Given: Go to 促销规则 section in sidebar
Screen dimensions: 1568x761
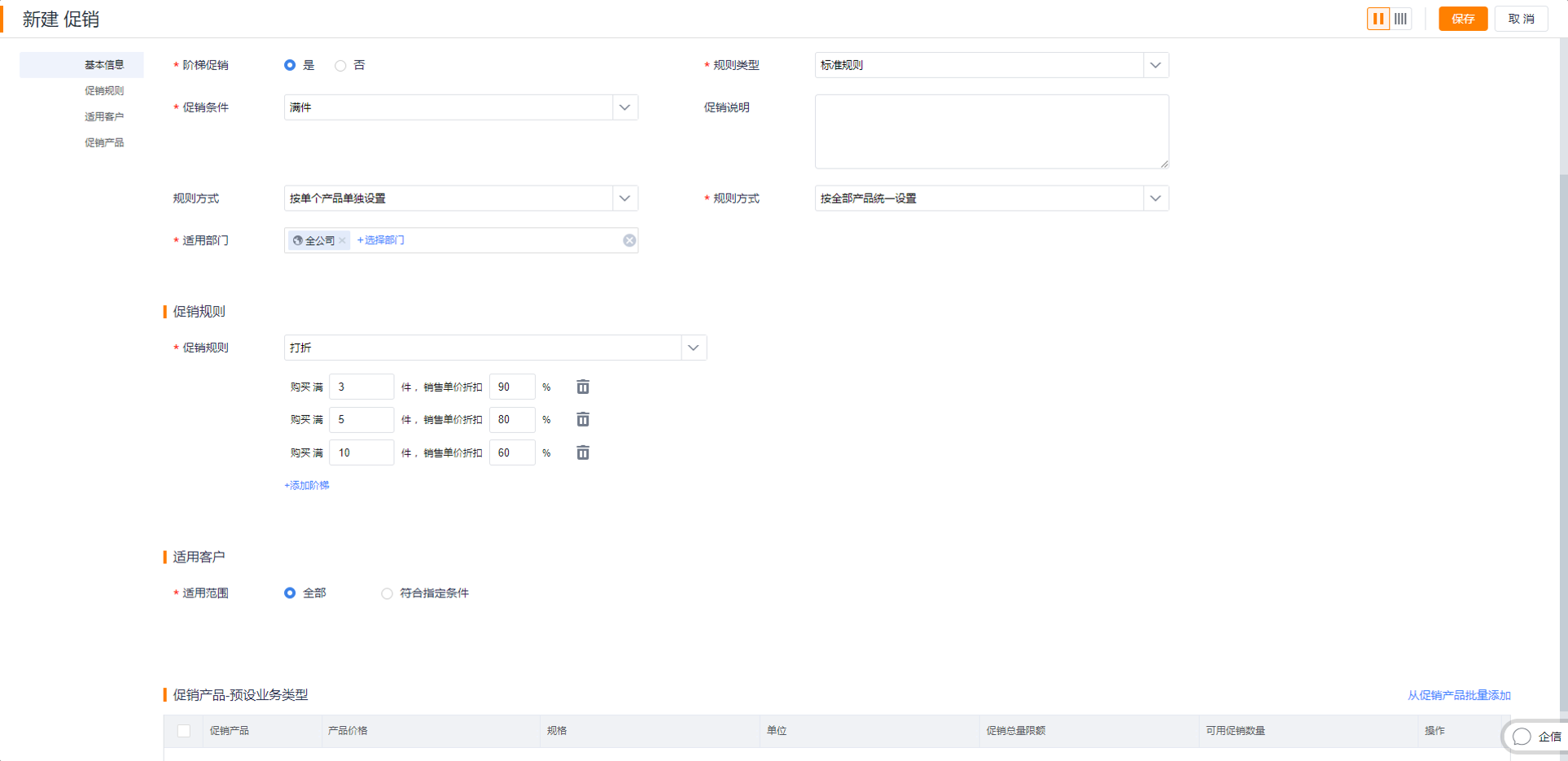Looking at the screenshot, I should coord(104,91).
